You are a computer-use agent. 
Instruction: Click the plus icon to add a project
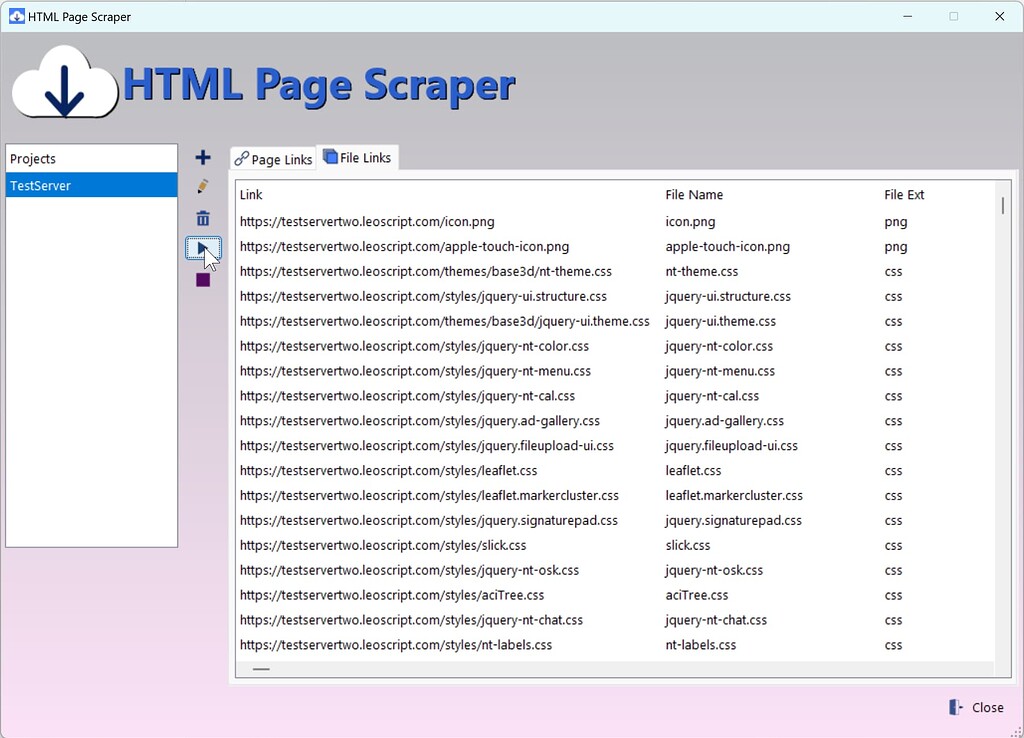coord(202,156)
